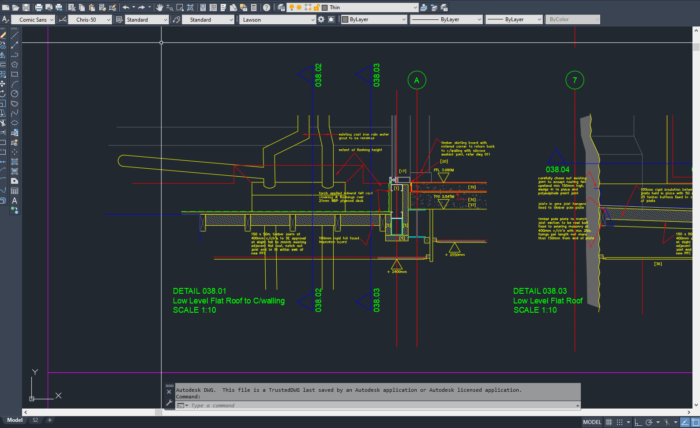Viewport: 700px width, 428px height.
Task: Select the multiline Text 'A' tool
Action: pyautogui.click(x=14, y=200)
